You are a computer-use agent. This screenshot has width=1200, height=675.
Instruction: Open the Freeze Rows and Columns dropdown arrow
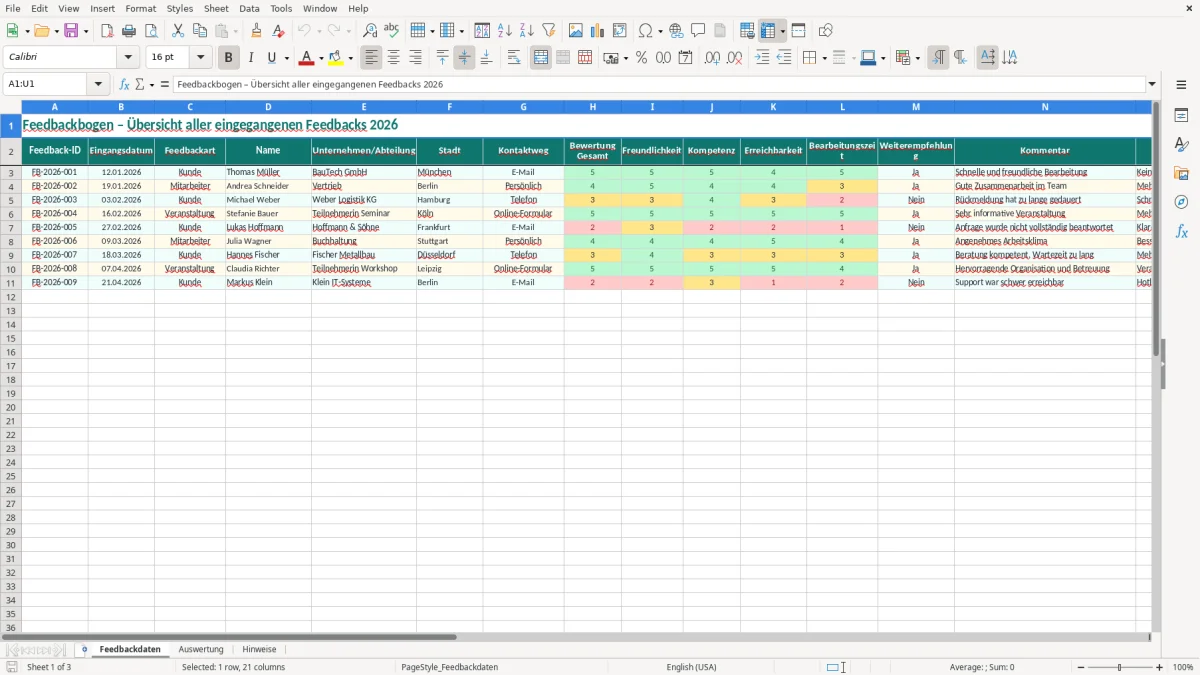782,31
